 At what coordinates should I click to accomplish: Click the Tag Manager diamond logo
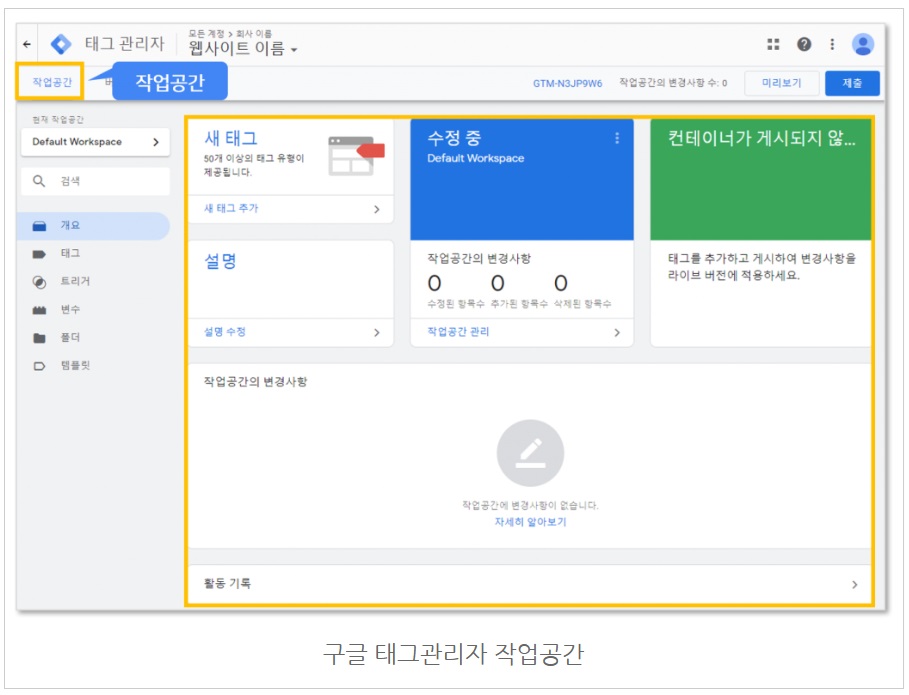coord(61,44)
